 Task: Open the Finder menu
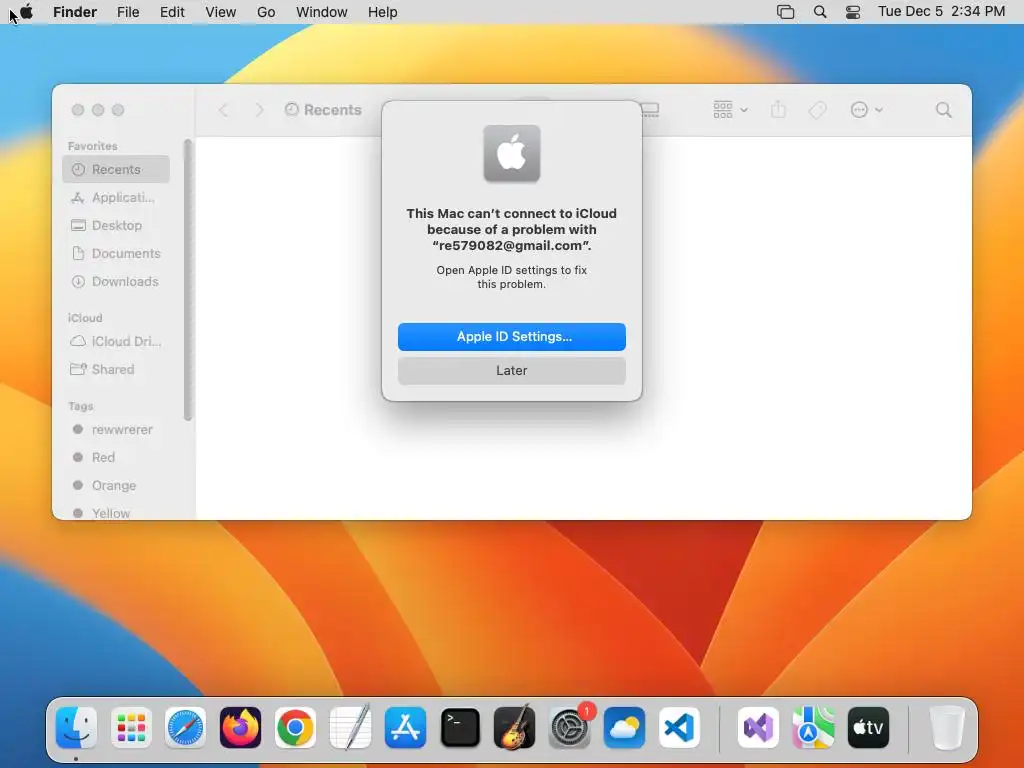coord(74,12)
